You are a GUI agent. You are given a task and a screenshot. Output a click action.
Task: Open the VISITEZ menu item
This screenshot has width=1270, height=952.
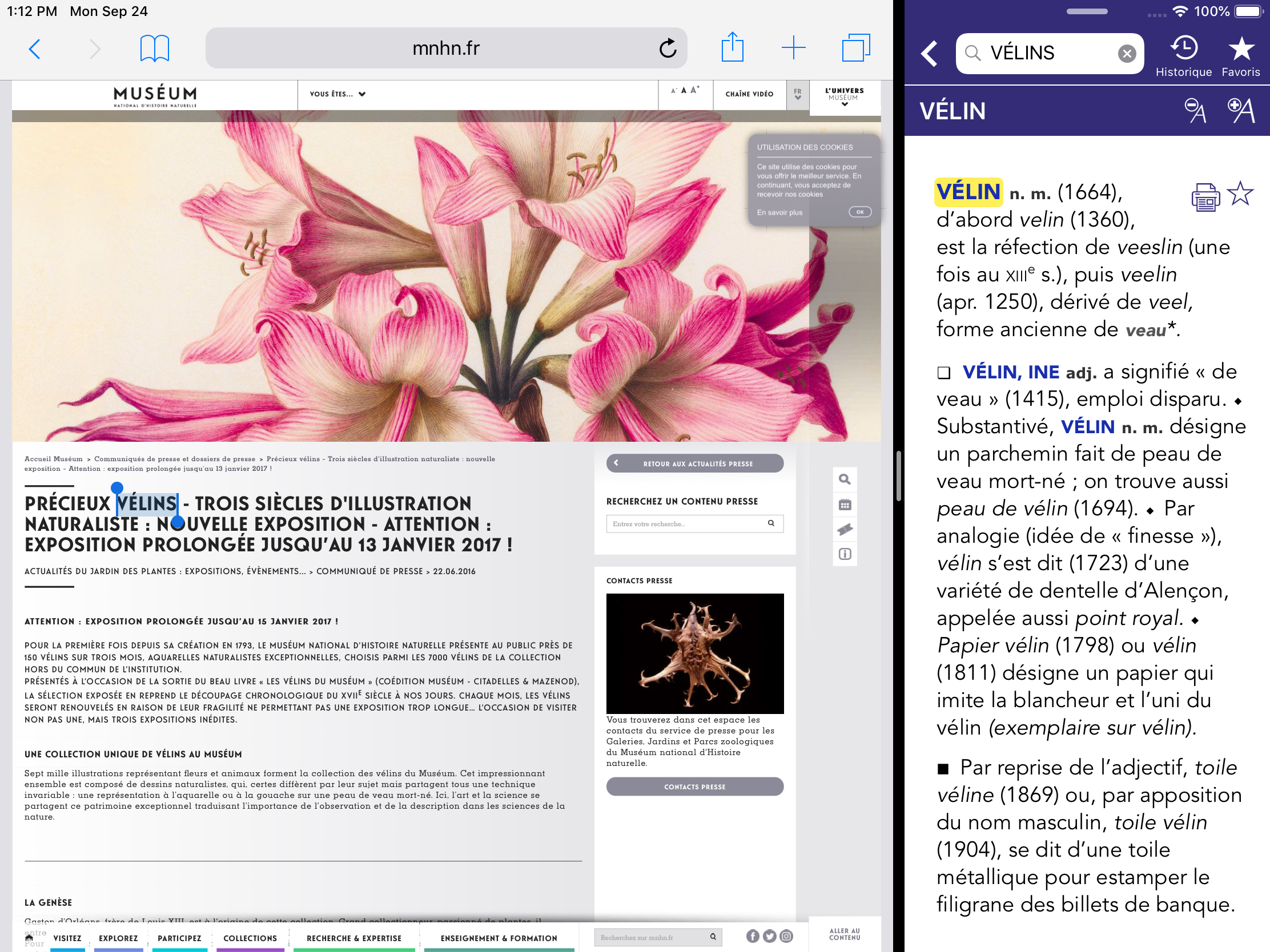(x=67, y=938)
